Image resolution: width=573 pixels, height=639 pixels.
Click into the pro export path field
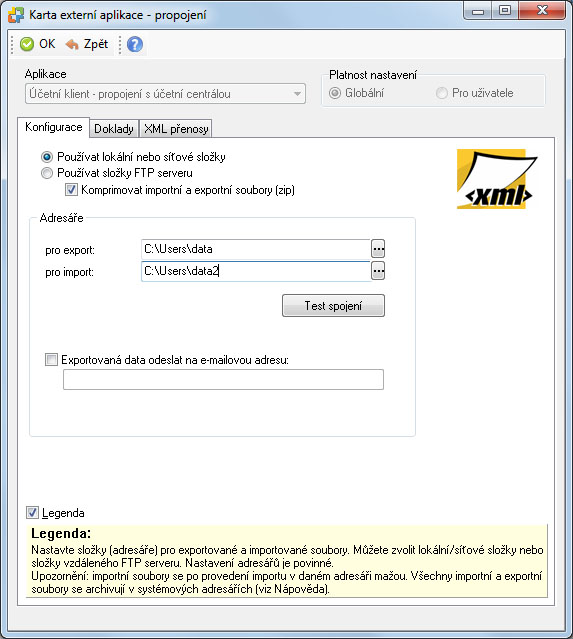tap(256, 249)
